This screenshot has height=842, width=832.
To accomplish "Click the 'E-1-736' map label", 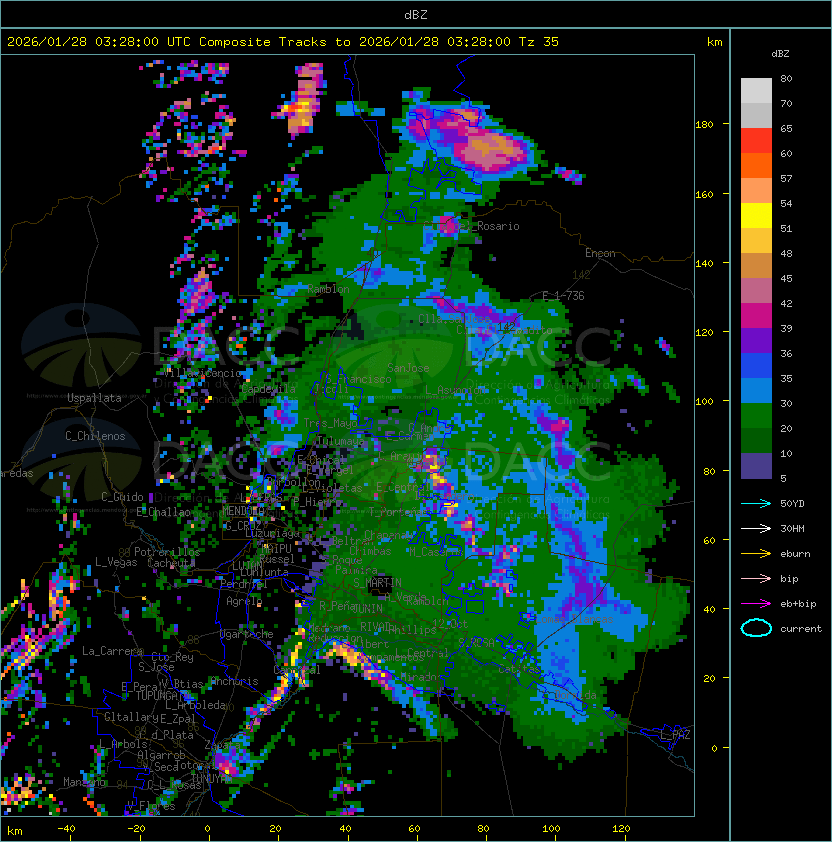I will click(563, 296).
